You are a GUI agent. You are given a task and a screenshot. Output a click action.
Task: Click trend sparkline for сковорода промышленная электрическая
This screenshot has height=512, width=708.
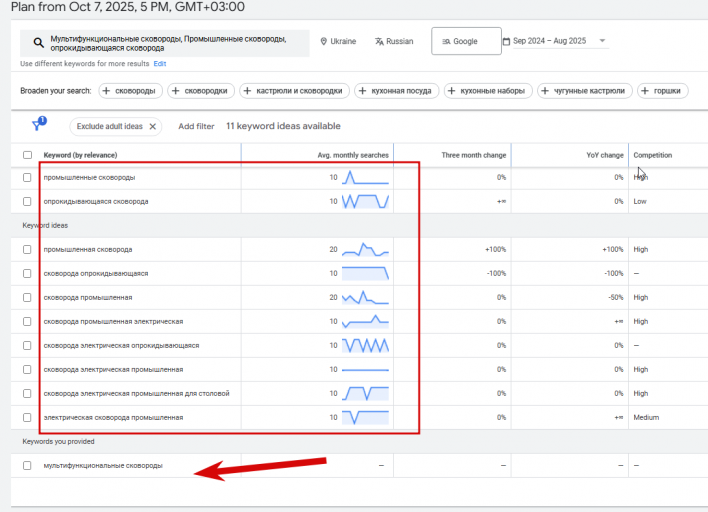[365, 321]
